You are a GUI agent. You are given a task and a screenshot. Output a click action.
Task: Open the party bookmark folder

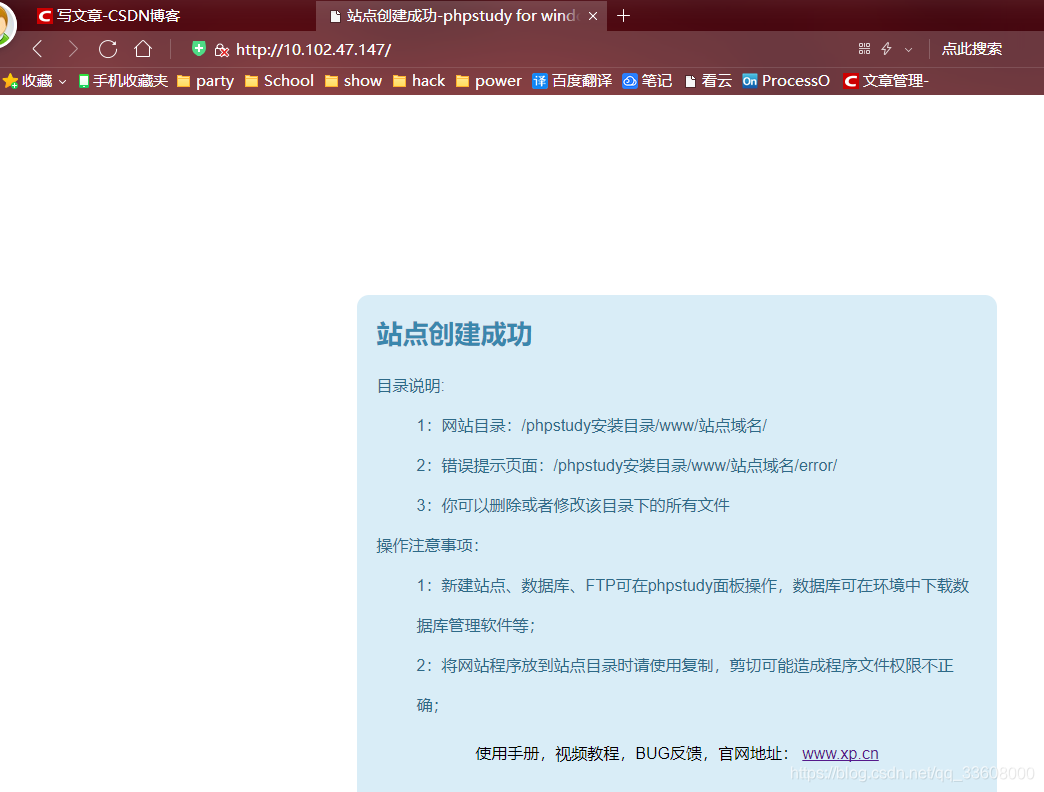(206, 81)
